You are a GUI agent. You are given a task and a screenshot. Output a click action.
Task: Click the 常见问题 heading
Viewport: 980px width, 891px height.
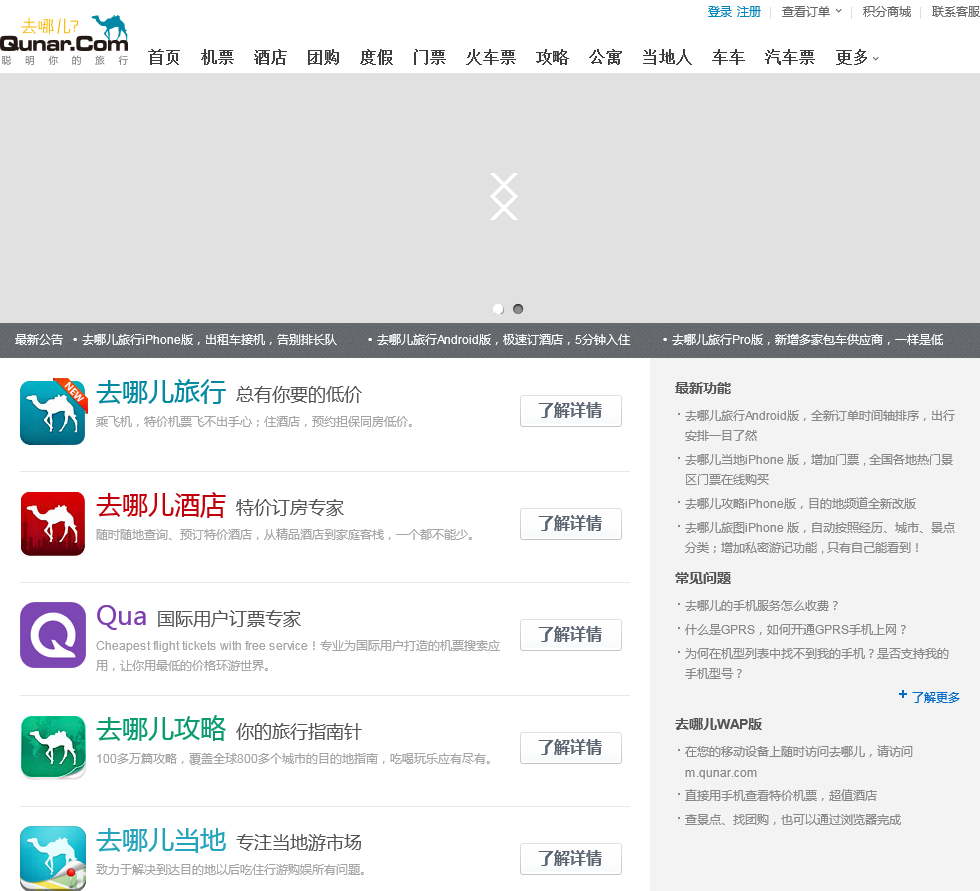click(x=702, y=578)
